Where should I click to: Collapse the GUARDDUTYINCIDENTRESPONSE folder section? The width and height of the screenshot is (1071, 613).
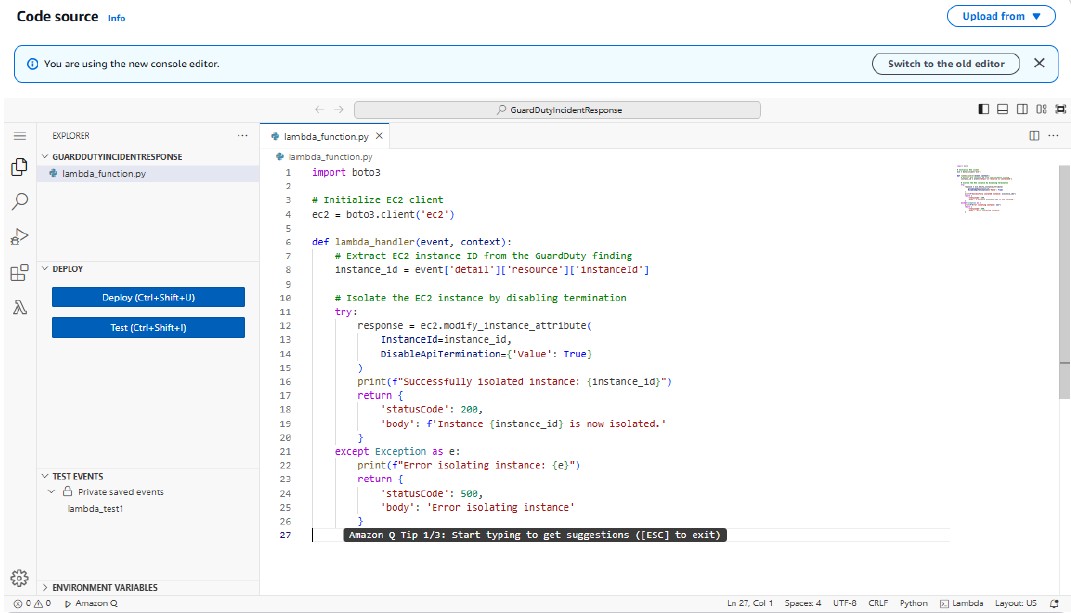click(x=46, y=156)
